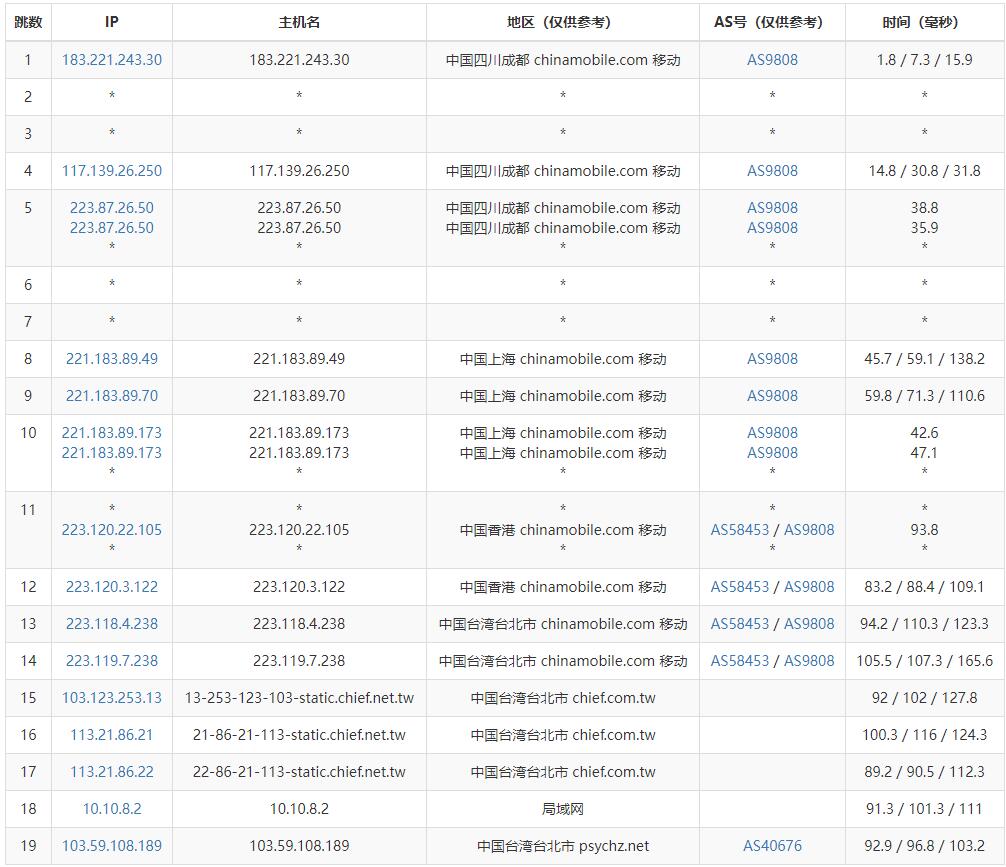Click IP link 10.10.8.2
1006x867 pixels.
(x=112, y=809)
